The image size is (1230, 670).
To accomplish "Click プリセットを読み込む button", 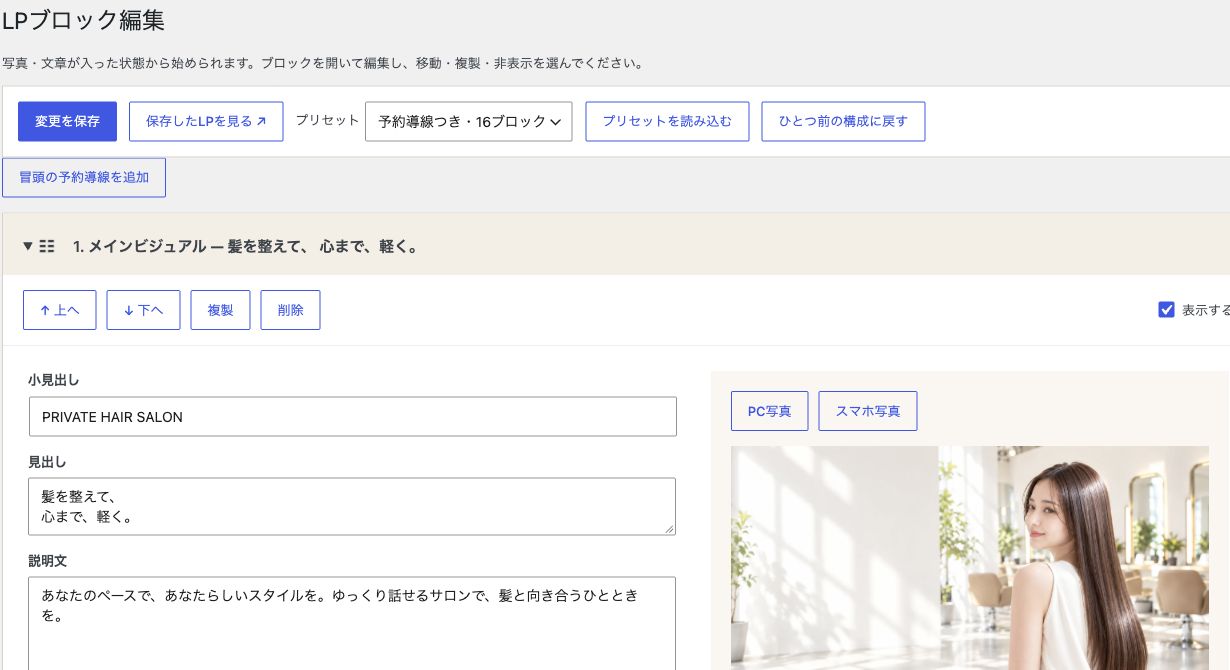I will coord(667,121).
